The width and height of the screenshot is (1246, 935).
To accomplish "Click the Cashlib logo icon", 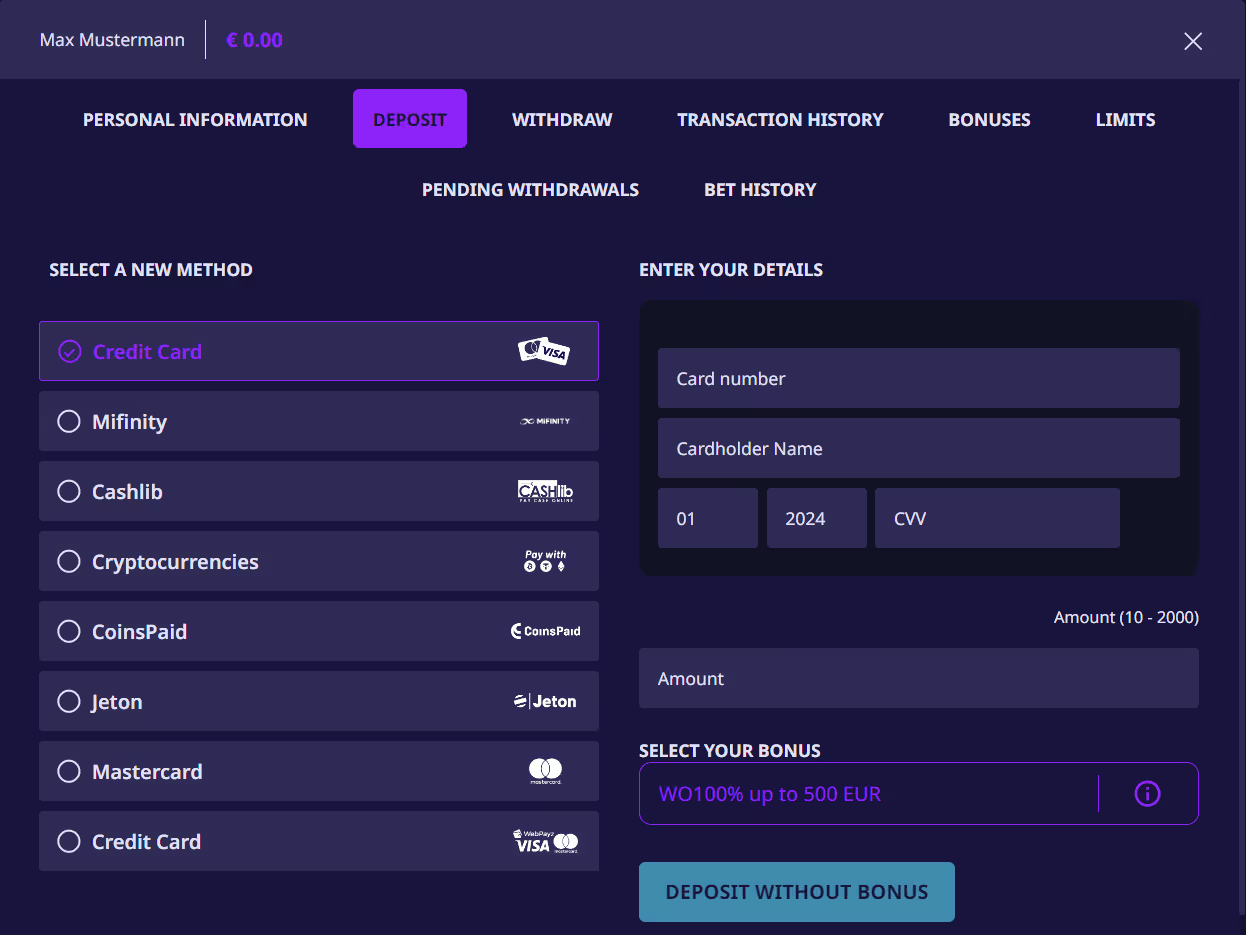I will [545, 491].
